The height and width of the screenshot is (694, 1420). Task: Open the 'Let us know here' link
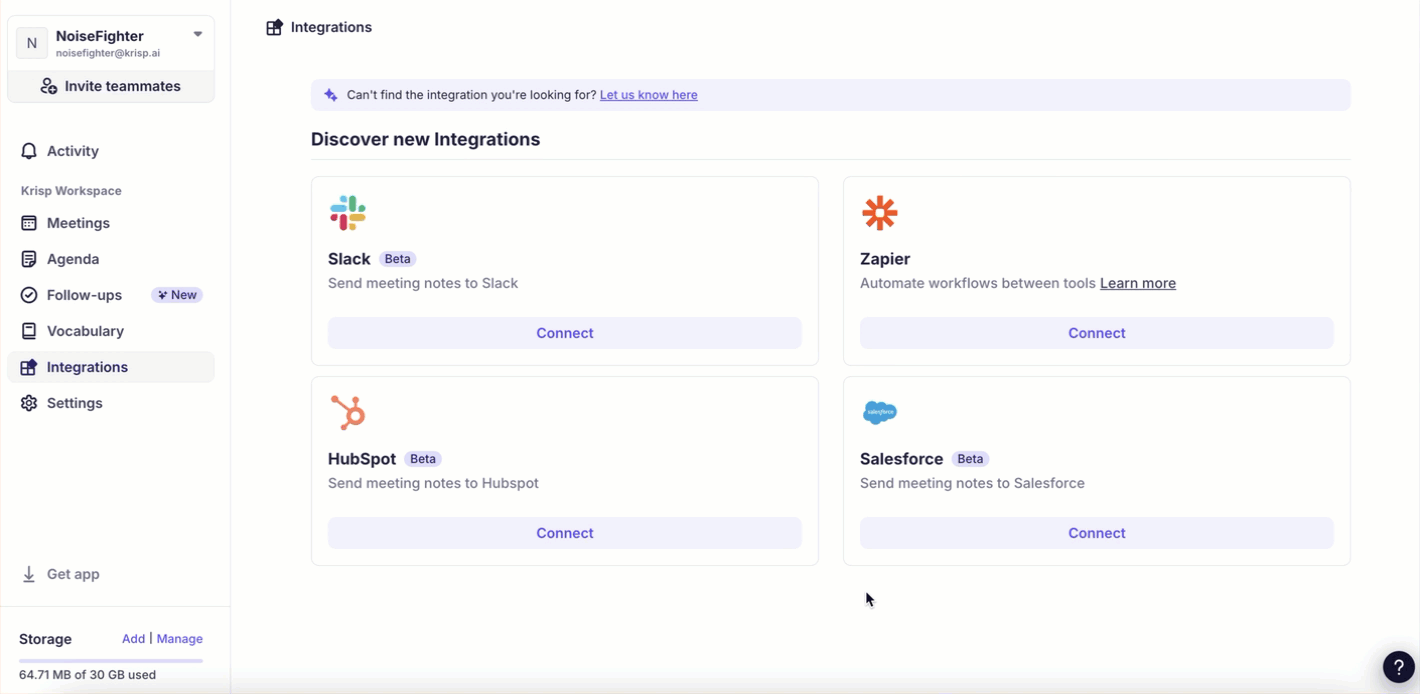[x=648, y=95]
